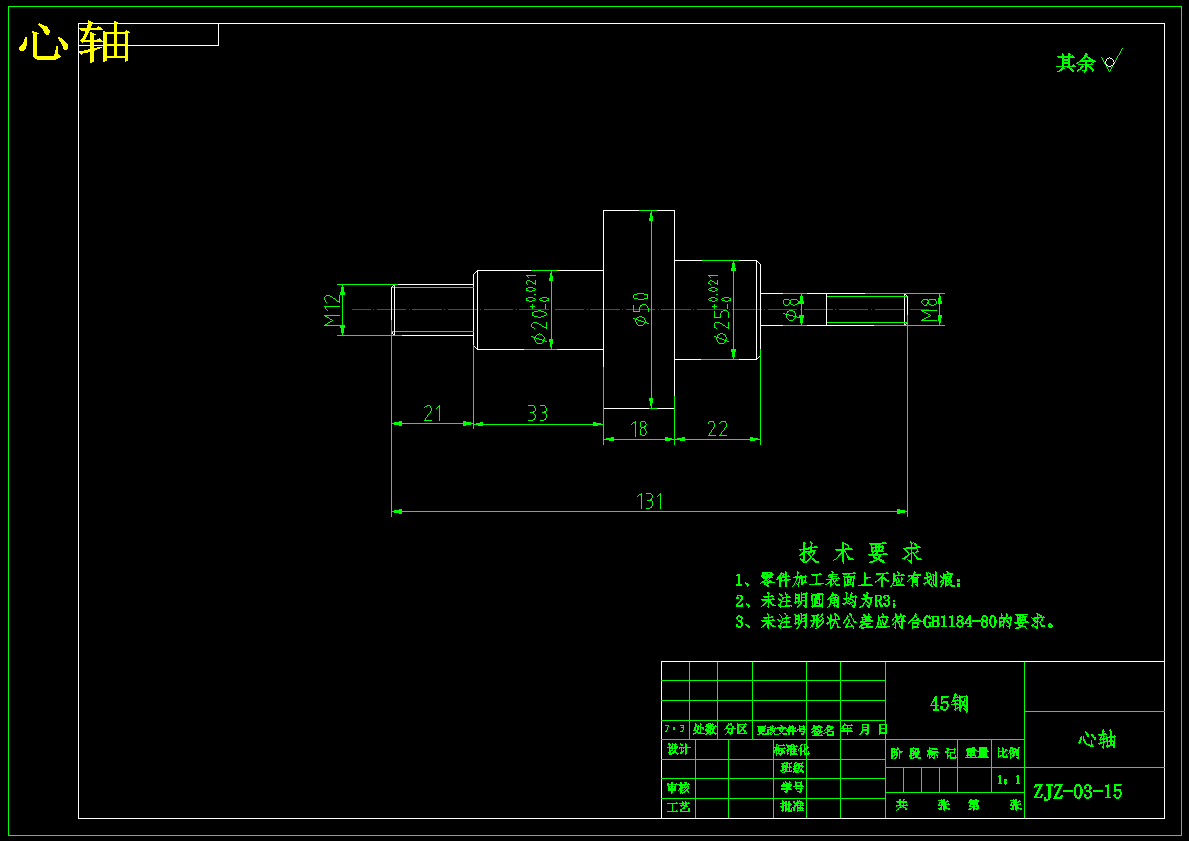
Task: Click the 分区 header cell
Action: tap(735, 730)
